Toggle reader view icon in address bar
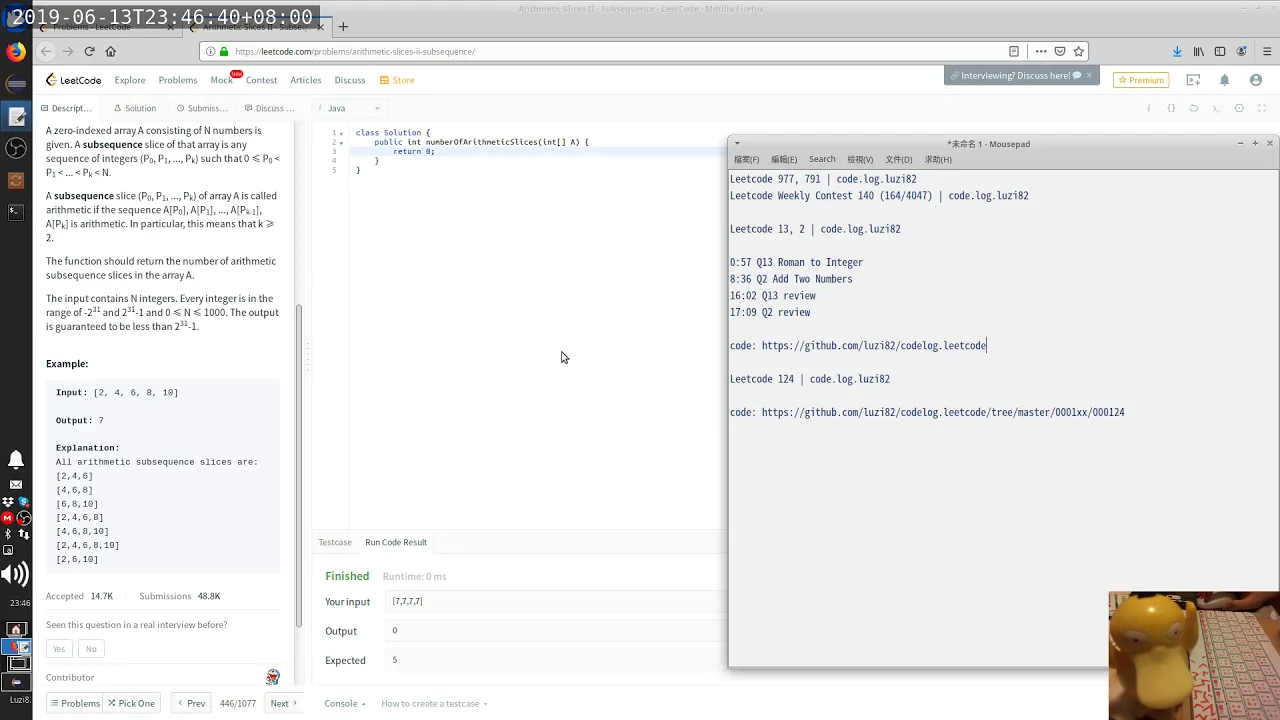1280x720 pixels. [x=1014, y=51]
